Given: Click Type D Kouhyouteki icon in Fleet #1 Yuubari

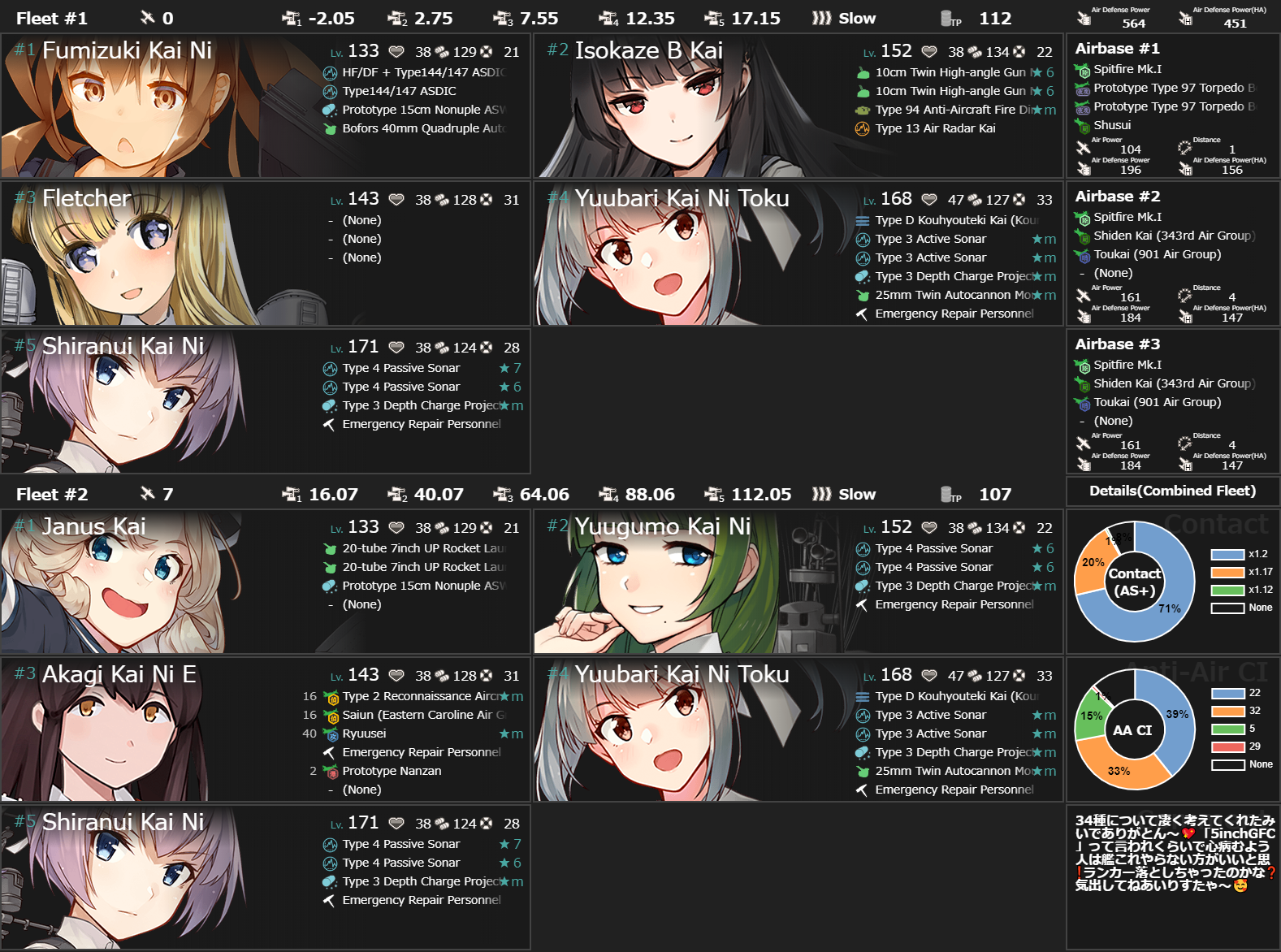Looking at the screenshot, I should click(863, 220).
